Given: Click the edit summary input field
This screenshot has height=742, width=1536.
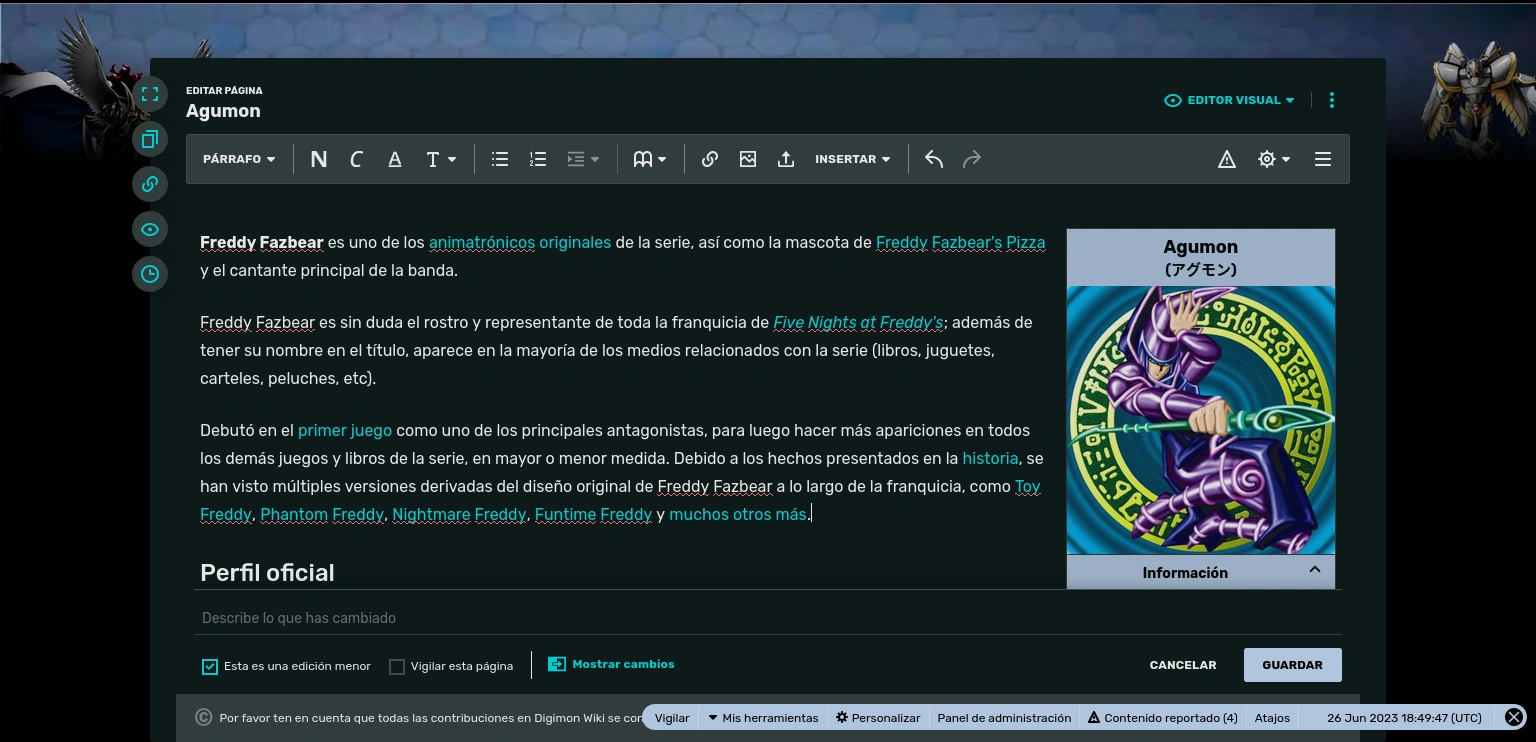Looking at the screenshot, I should [768, 618].
